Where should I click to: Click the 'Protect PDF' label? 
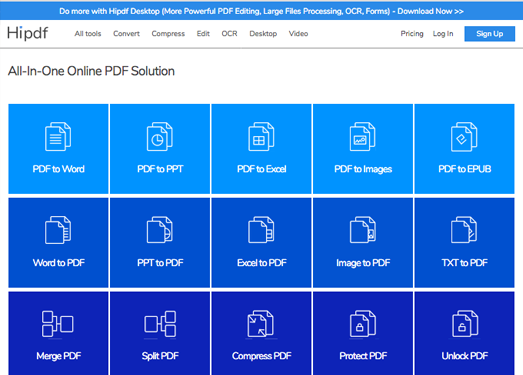point(363,356)
